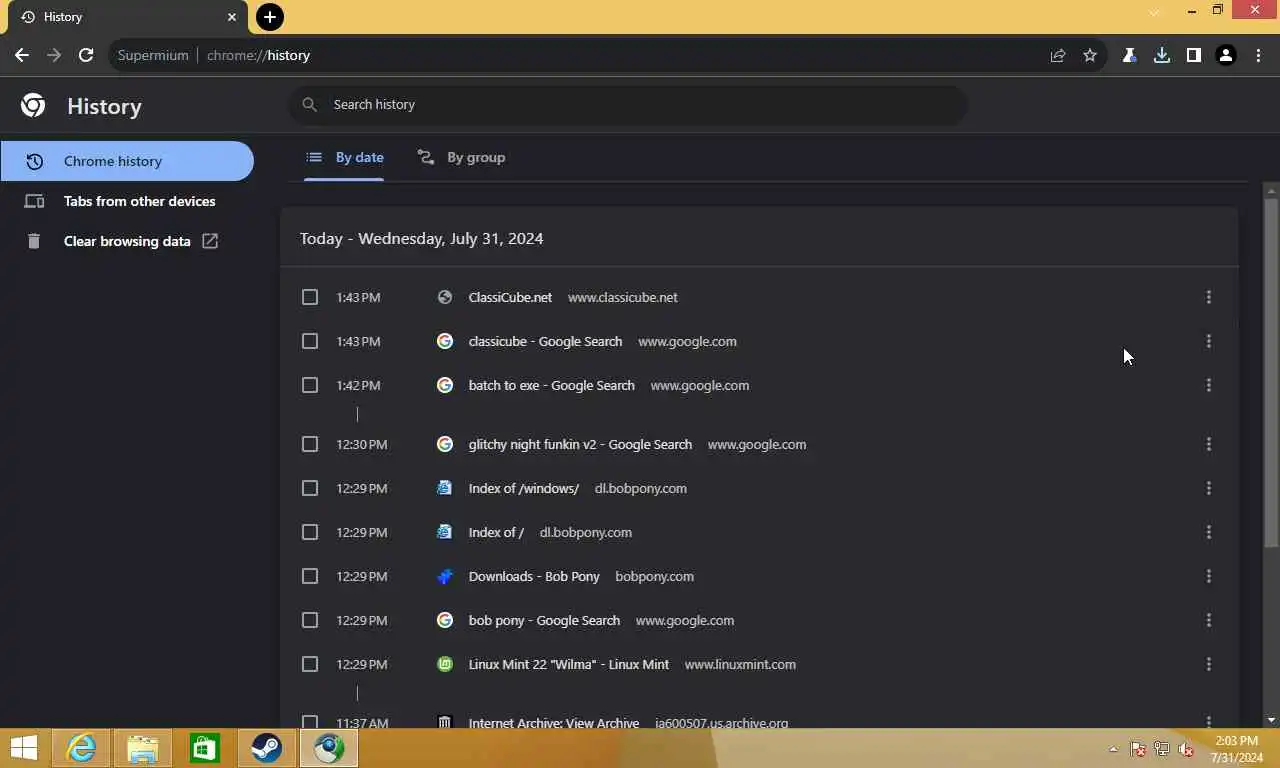Image resolution: width=1280 pixels, height=768 pixels.
Task: Switch to the By group tab
Action: pos(461,157)
